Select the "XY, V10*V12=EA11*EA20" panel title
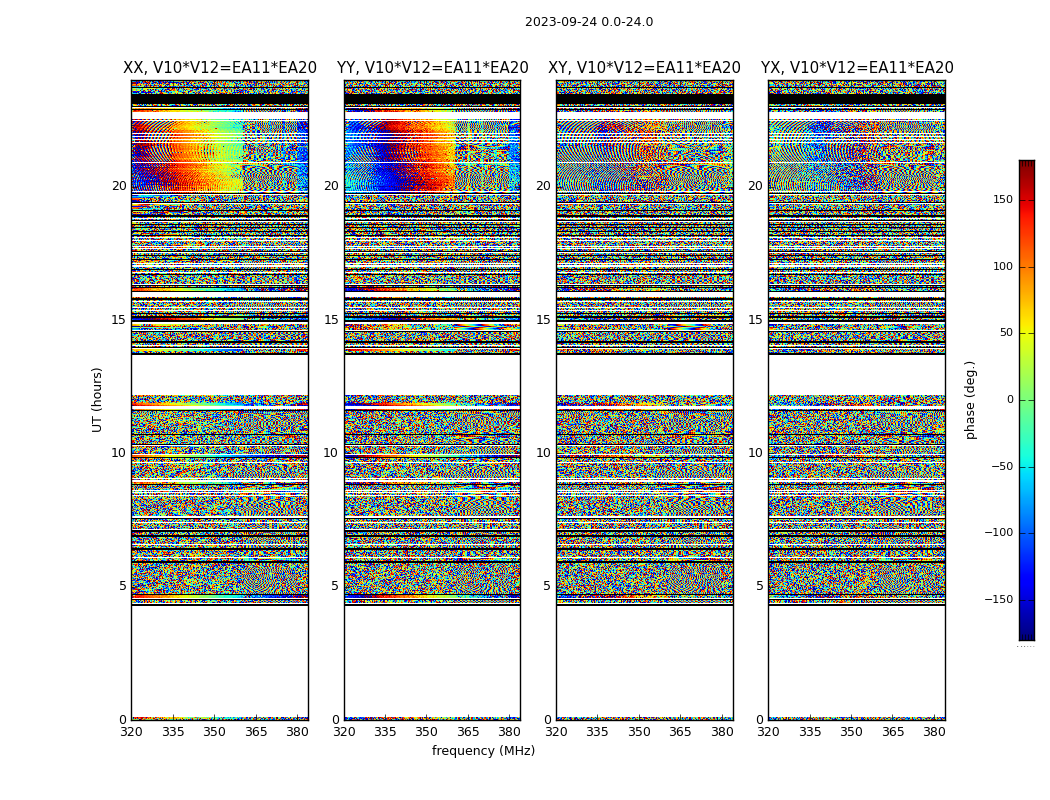Viewport: 1050px width, 800px height. pos(644,68)
